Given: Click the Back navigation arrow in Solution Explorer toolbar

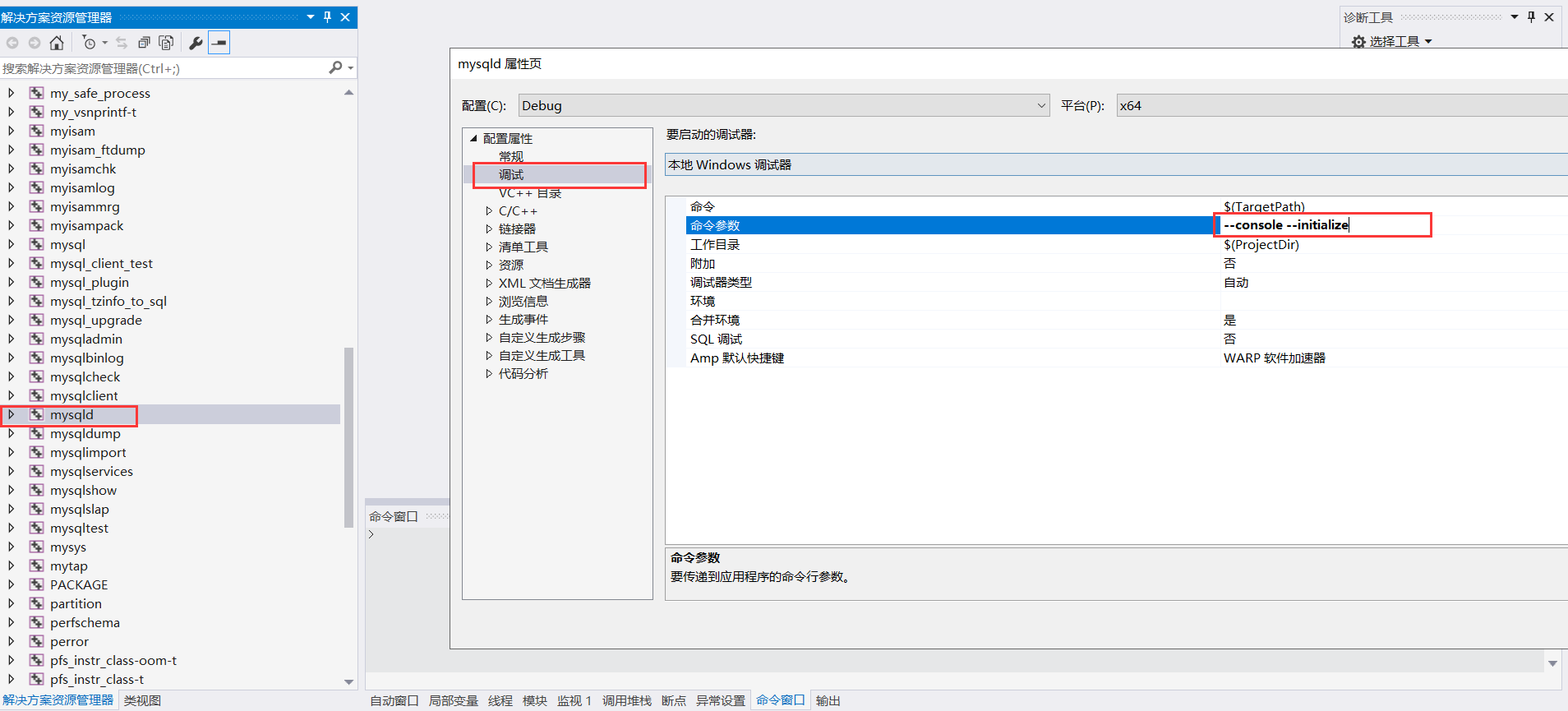Looking at the screenshot, I should [x=12, y=43].
